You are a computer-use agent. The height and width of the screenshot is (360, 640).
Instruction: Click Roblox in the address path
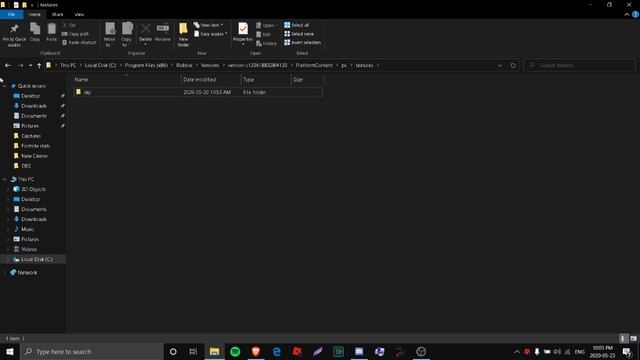184,65
